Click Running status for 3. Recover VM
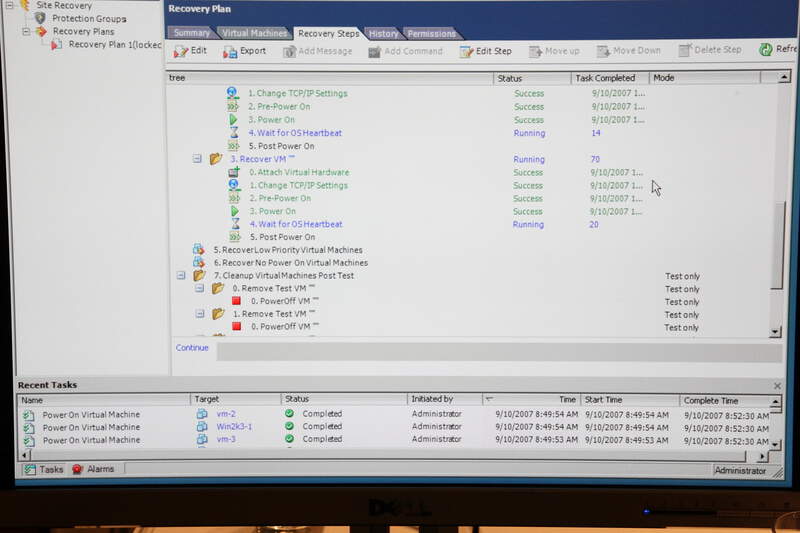The height and width of the screenshot is (533, 800). click(529, 159)
